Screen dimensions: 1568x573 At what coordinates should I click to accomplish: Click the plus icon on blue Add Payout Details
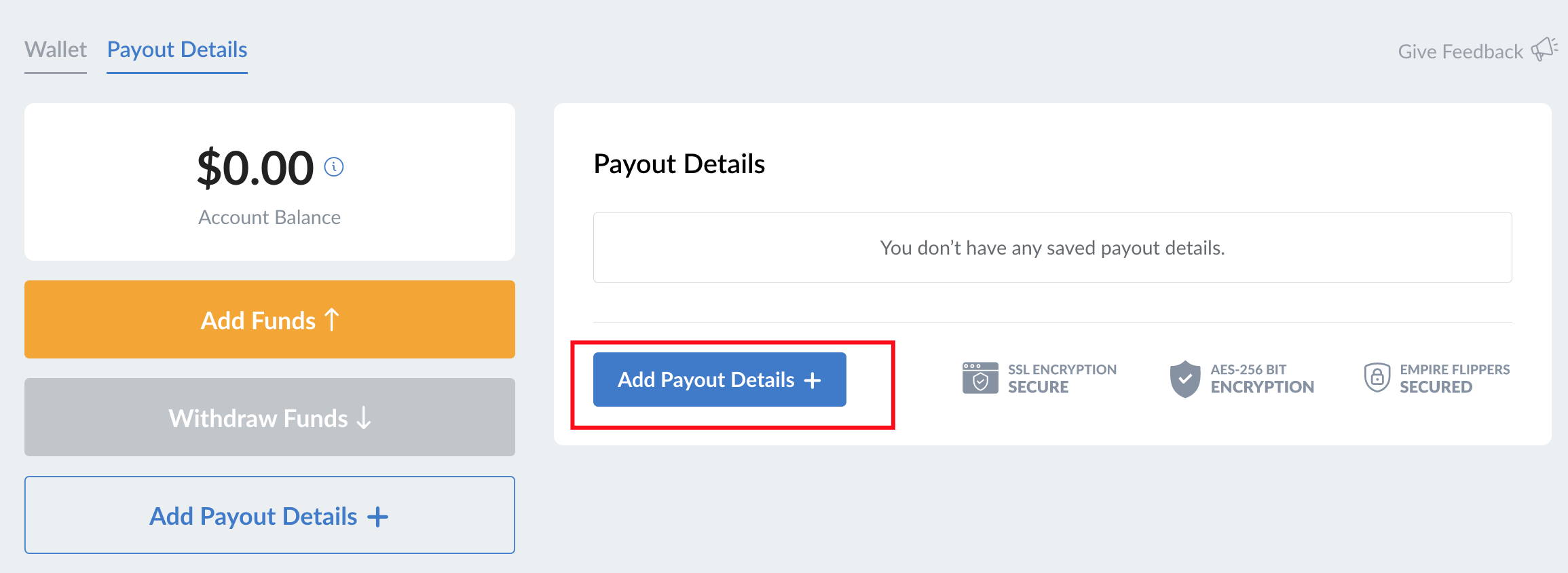click(813, 380)
